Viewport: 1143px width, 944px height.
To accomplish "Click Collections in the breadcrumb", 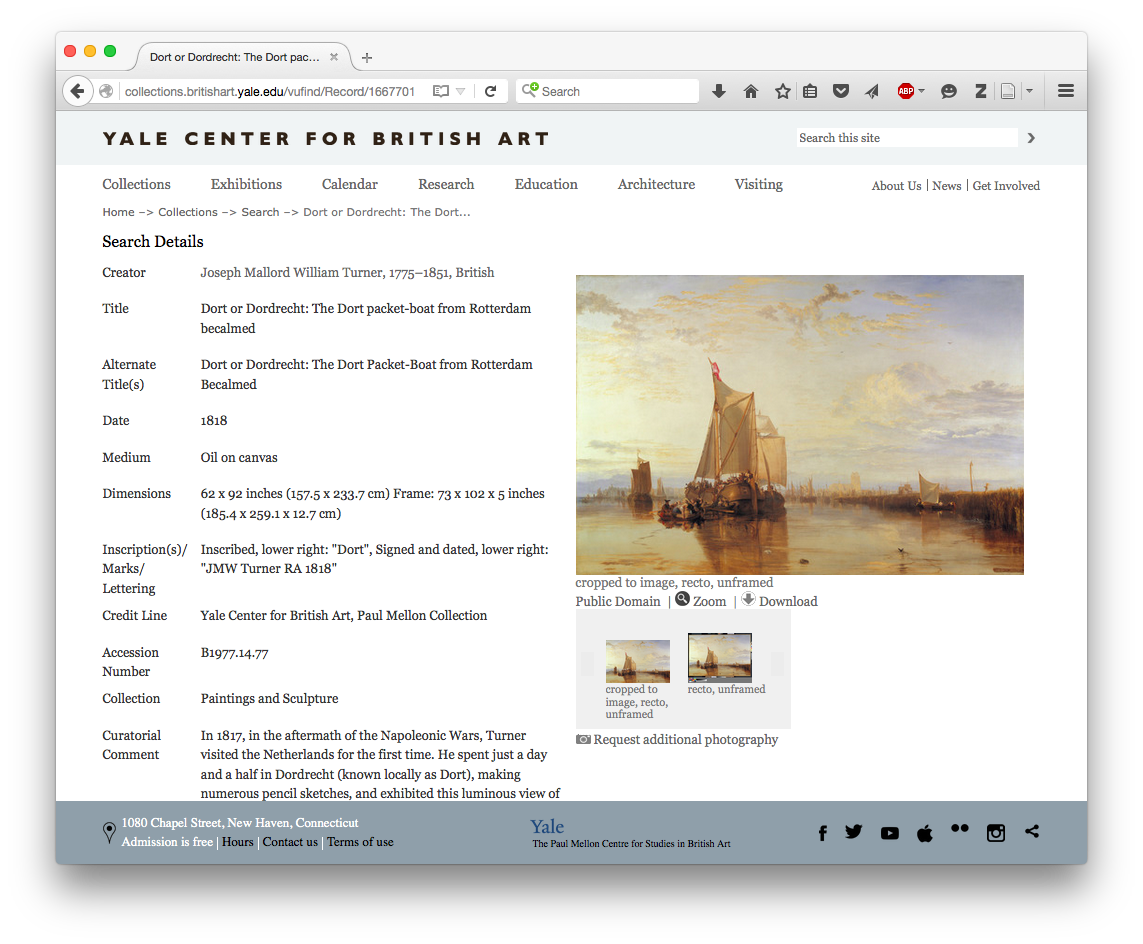I will coord(187,212).
